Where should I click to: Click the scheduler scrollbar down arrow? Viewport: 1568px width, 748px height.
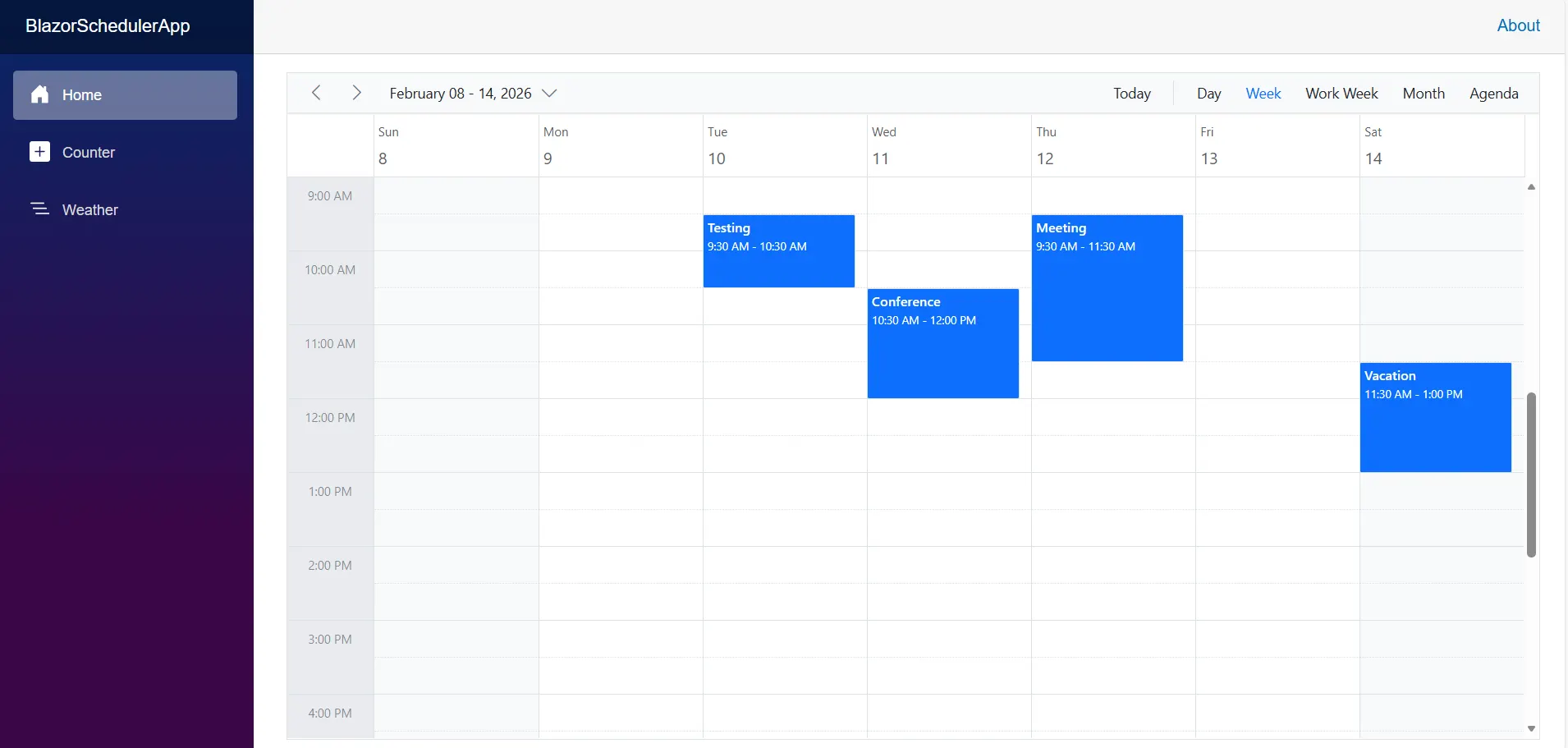tap(1531, 728)
